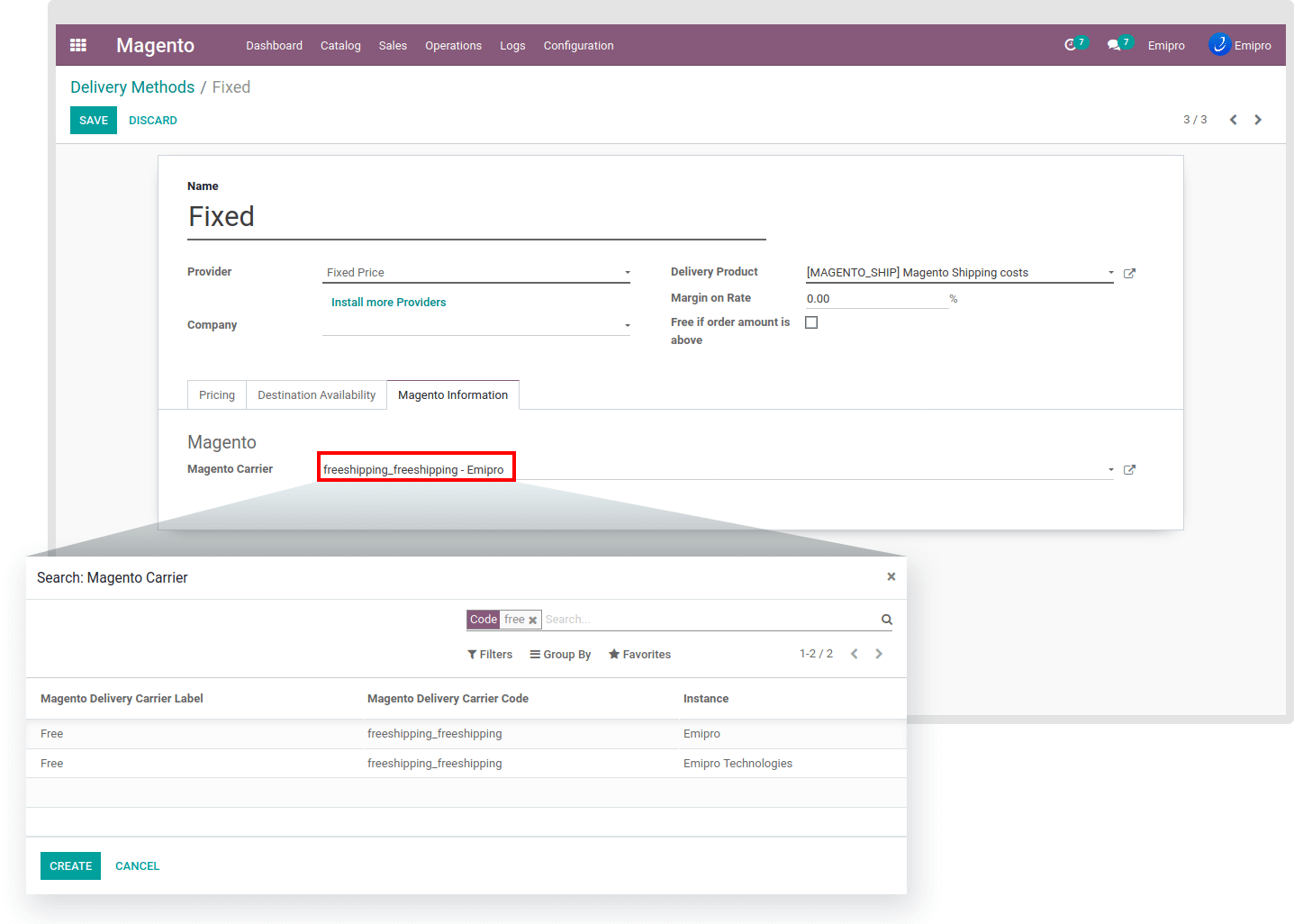Expand the Delivery Product dropdown
Viewport: 1294px width, 924px height.
(1111, 273)
